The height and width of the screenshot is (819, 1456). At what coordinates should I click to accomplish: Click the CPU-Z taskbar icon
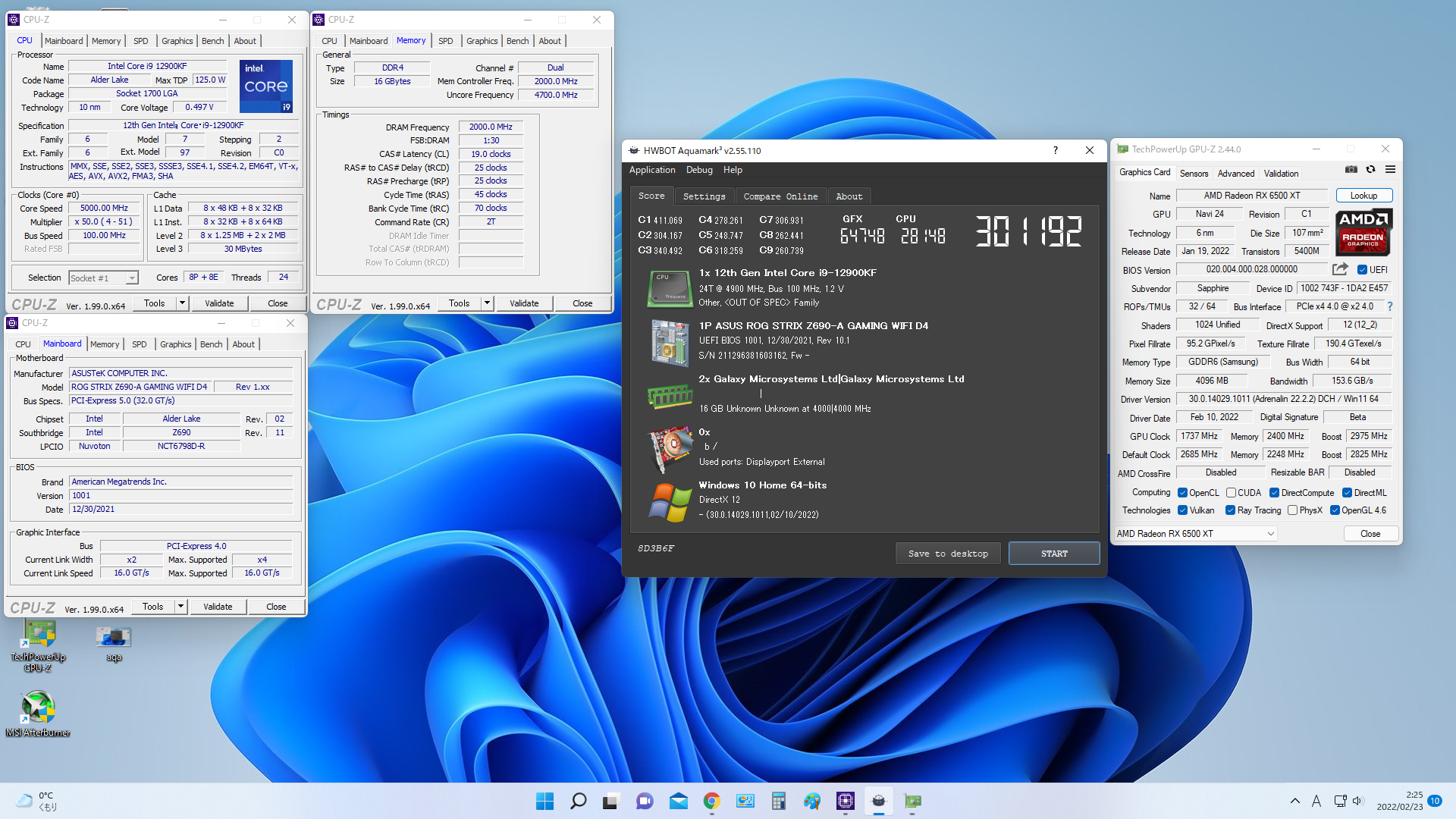coord(845,801)
